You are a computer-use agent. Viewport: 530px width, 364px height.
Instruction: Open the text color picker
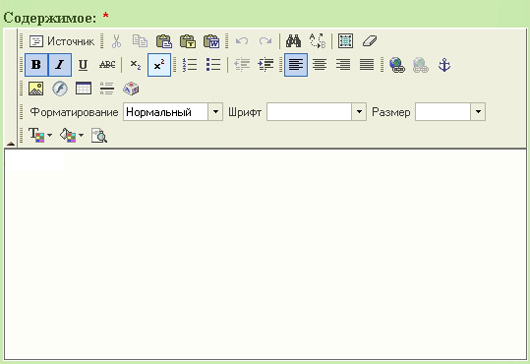click(40, 135)
